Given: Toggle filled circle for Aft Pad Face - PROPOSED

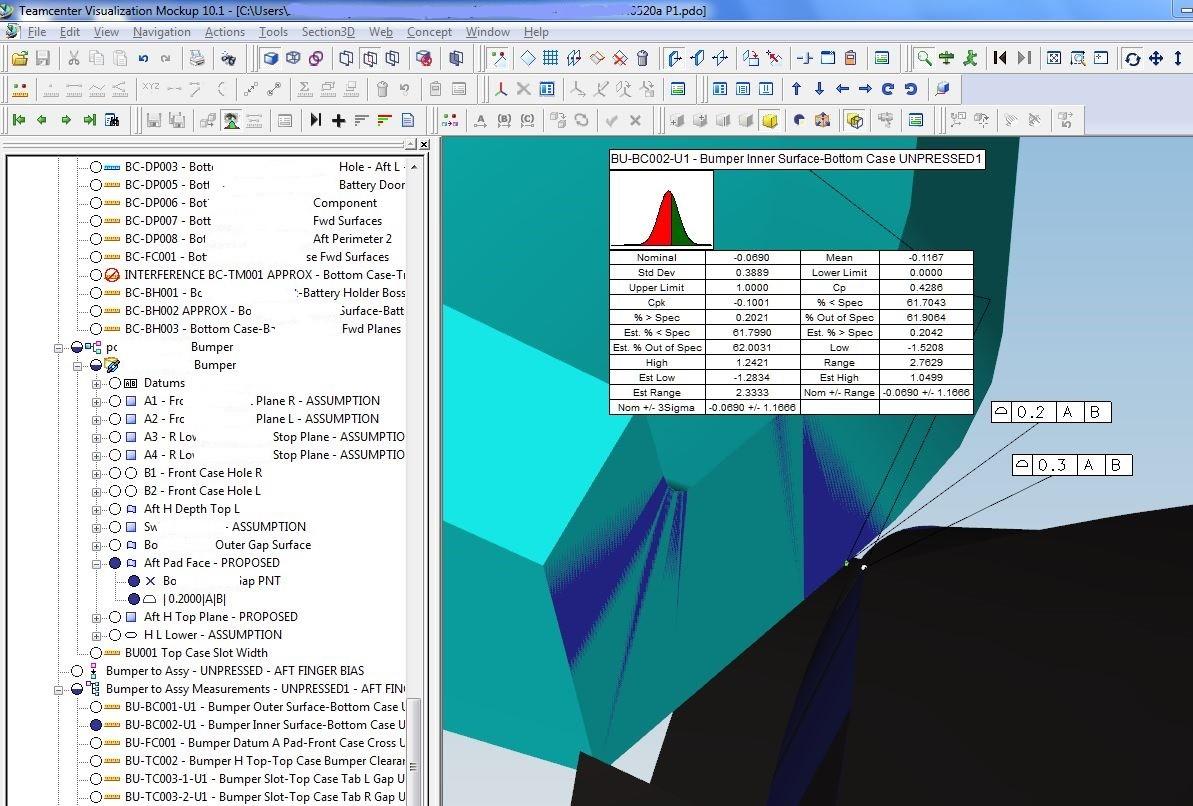Looking at the screenshot, I should coord(115,563).
